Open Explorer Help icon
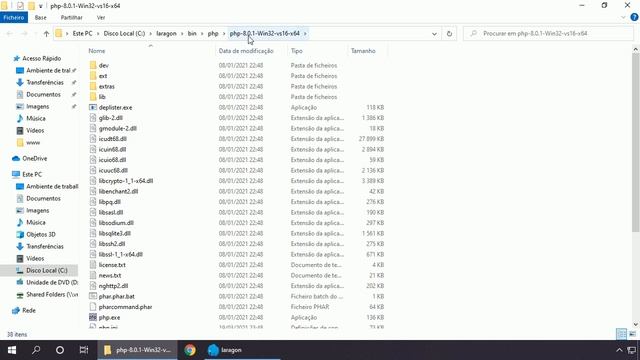Viewport: 640px width, 360px height. [x=634, y=17]
